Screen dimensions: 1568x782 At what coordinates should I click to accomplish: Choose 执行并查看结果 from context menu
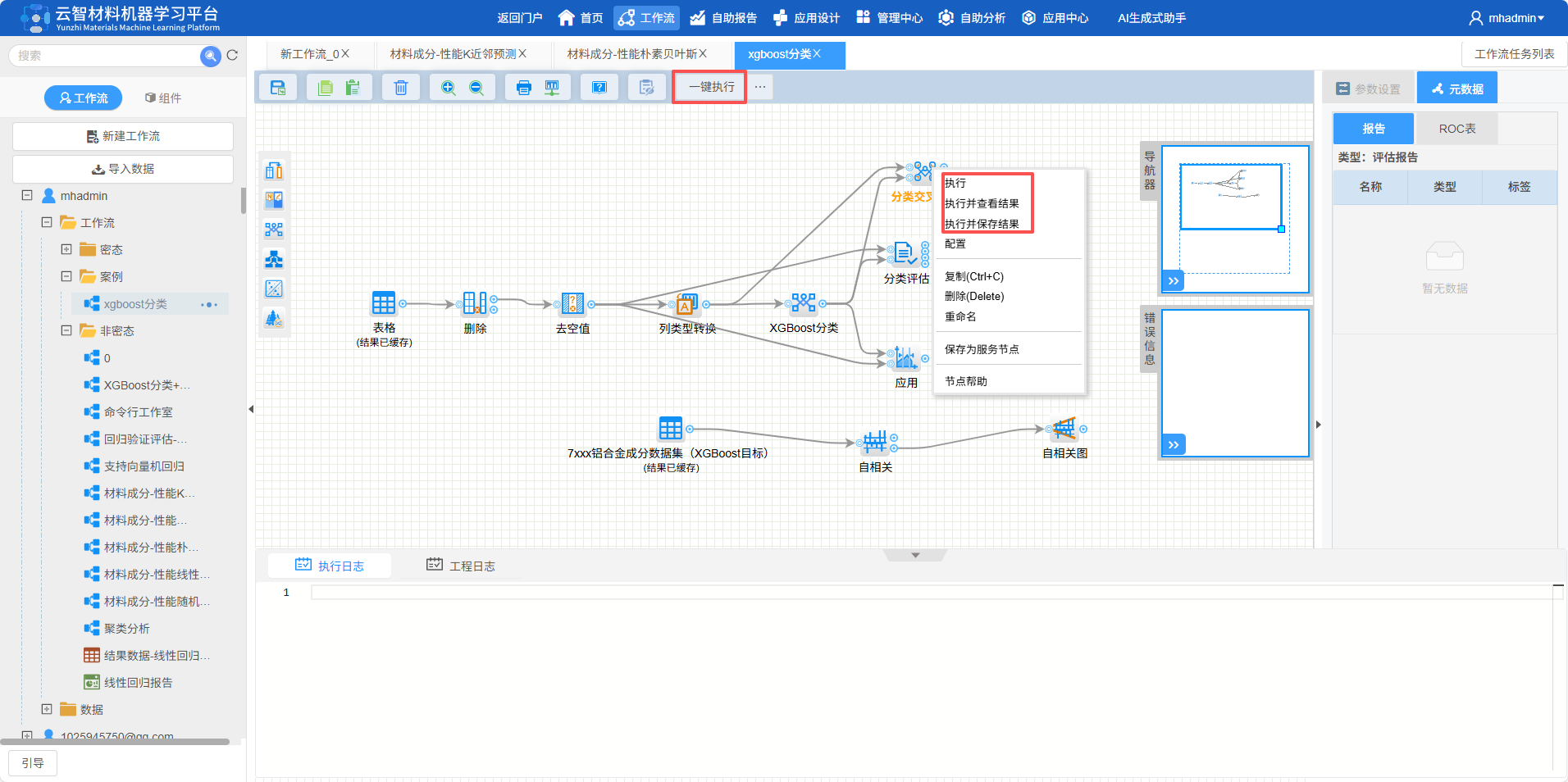[x=982, y=203]
